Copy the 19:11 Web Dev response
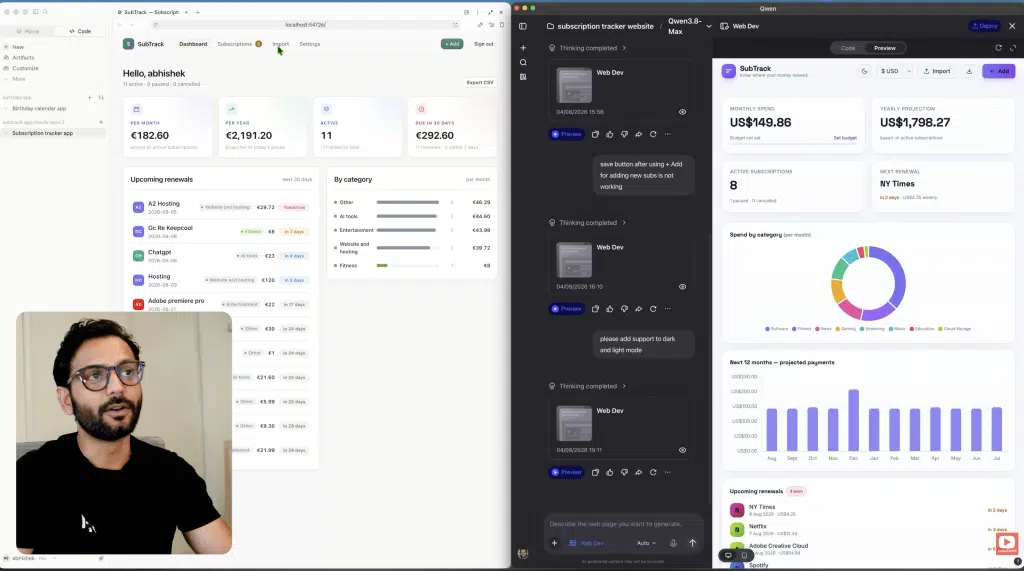The height and width of the screenshot is (571, 1024). click(x=595, y=472)
